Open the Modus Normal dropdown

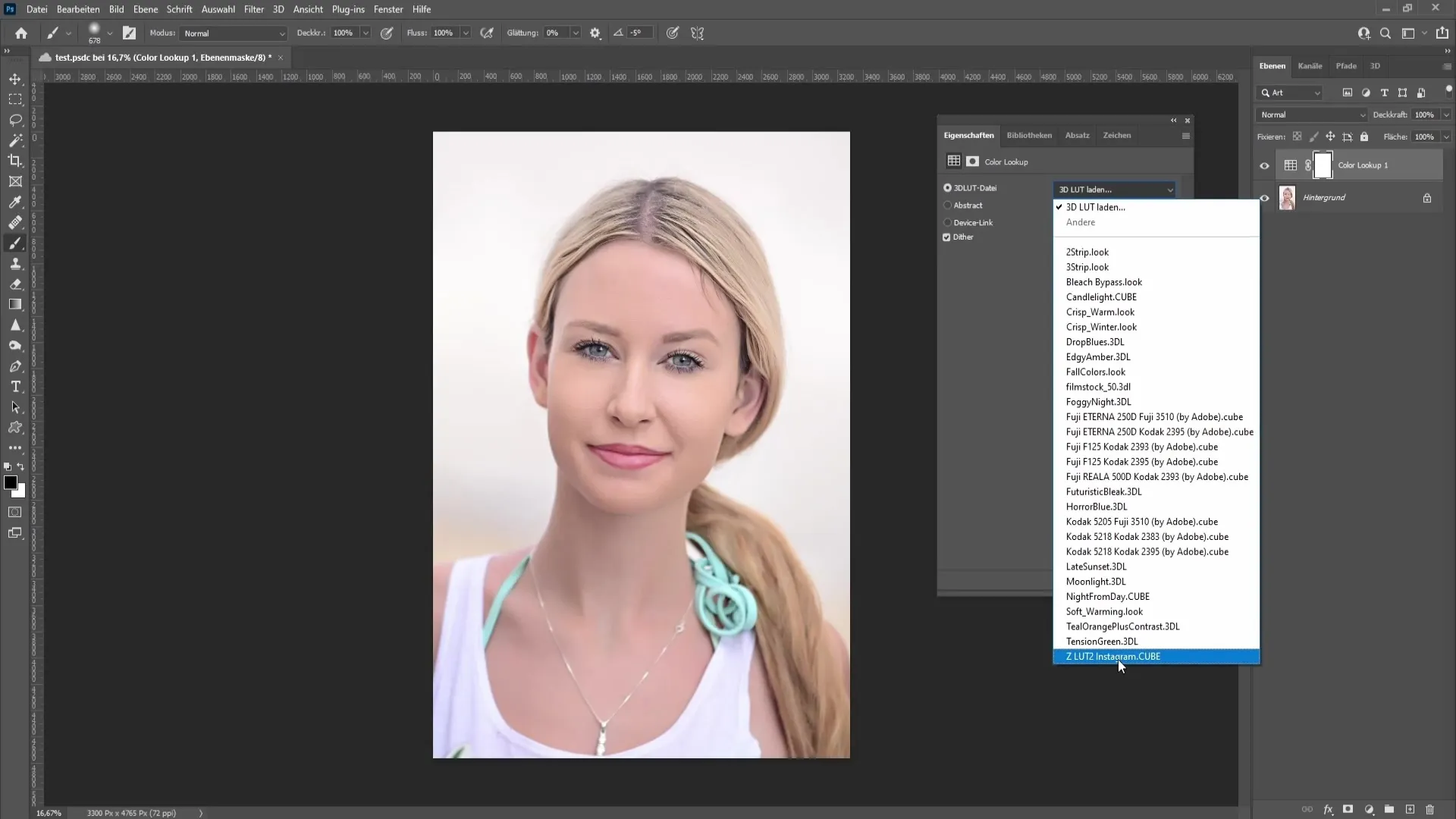234,33
